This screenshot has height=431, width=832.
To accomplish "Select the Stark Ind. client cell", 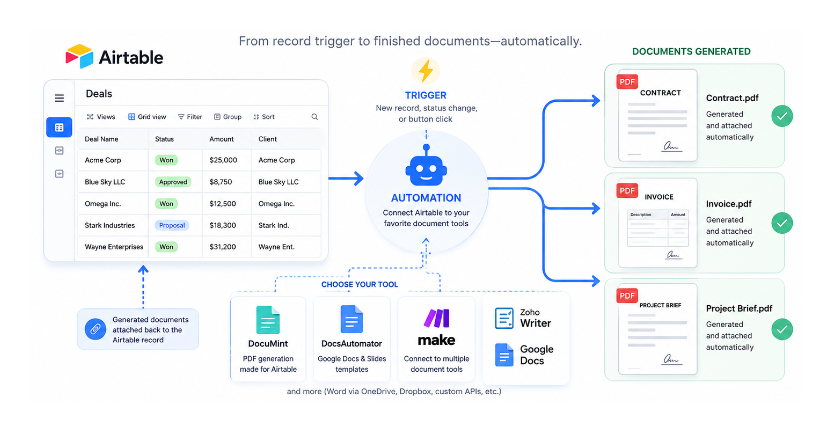I will 287,226.
